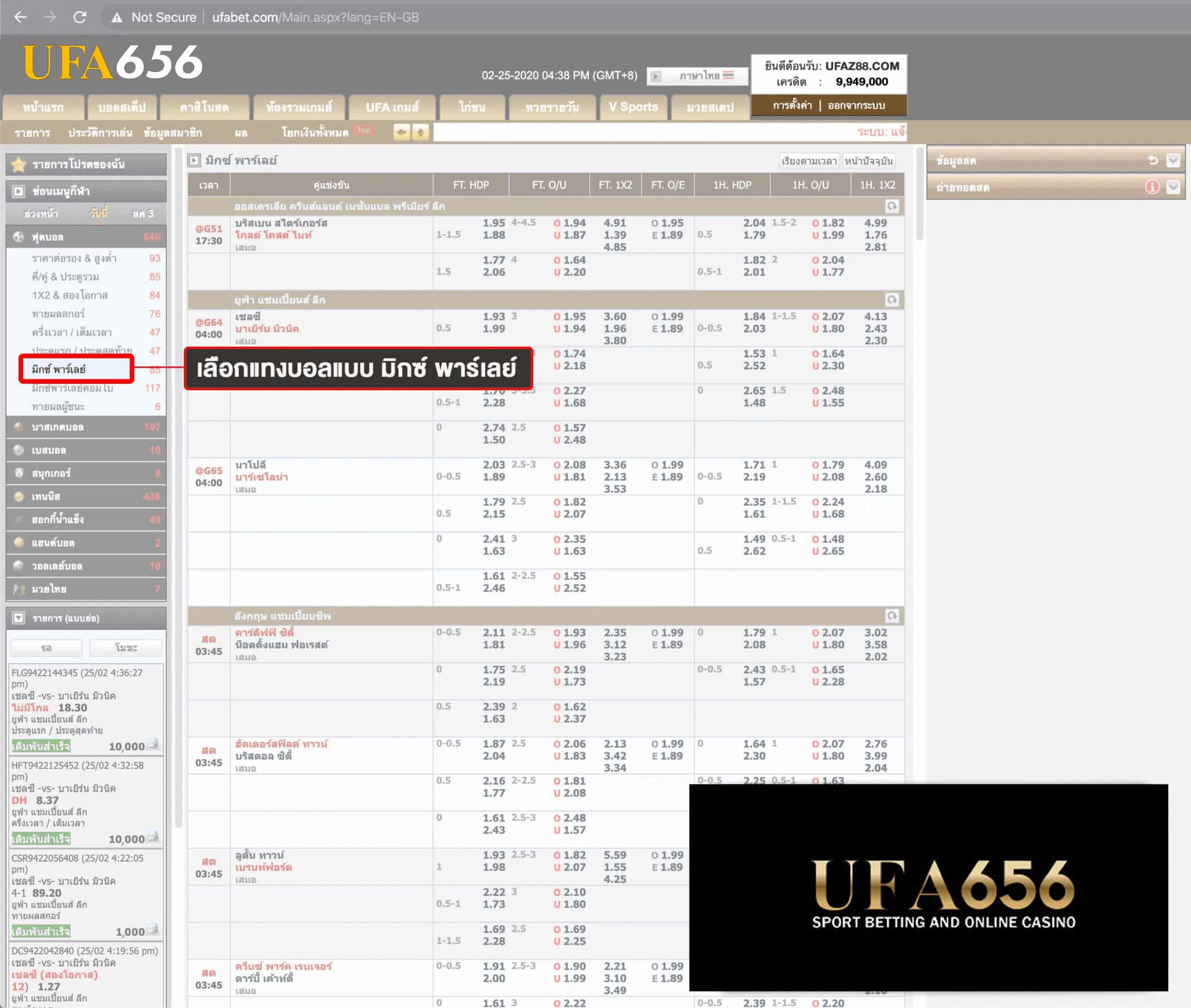Refresh the English Championship league section

tap(892, 615)
